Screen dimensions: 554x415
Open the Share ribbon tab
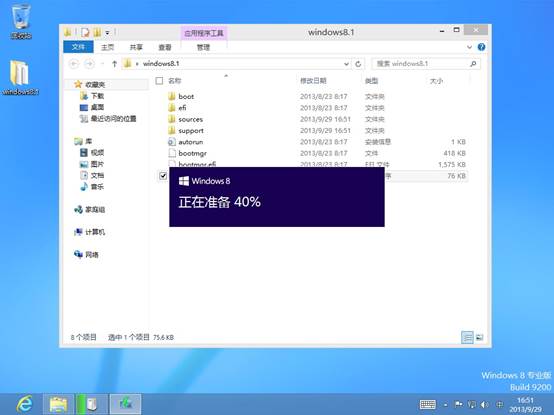[136, 47]
